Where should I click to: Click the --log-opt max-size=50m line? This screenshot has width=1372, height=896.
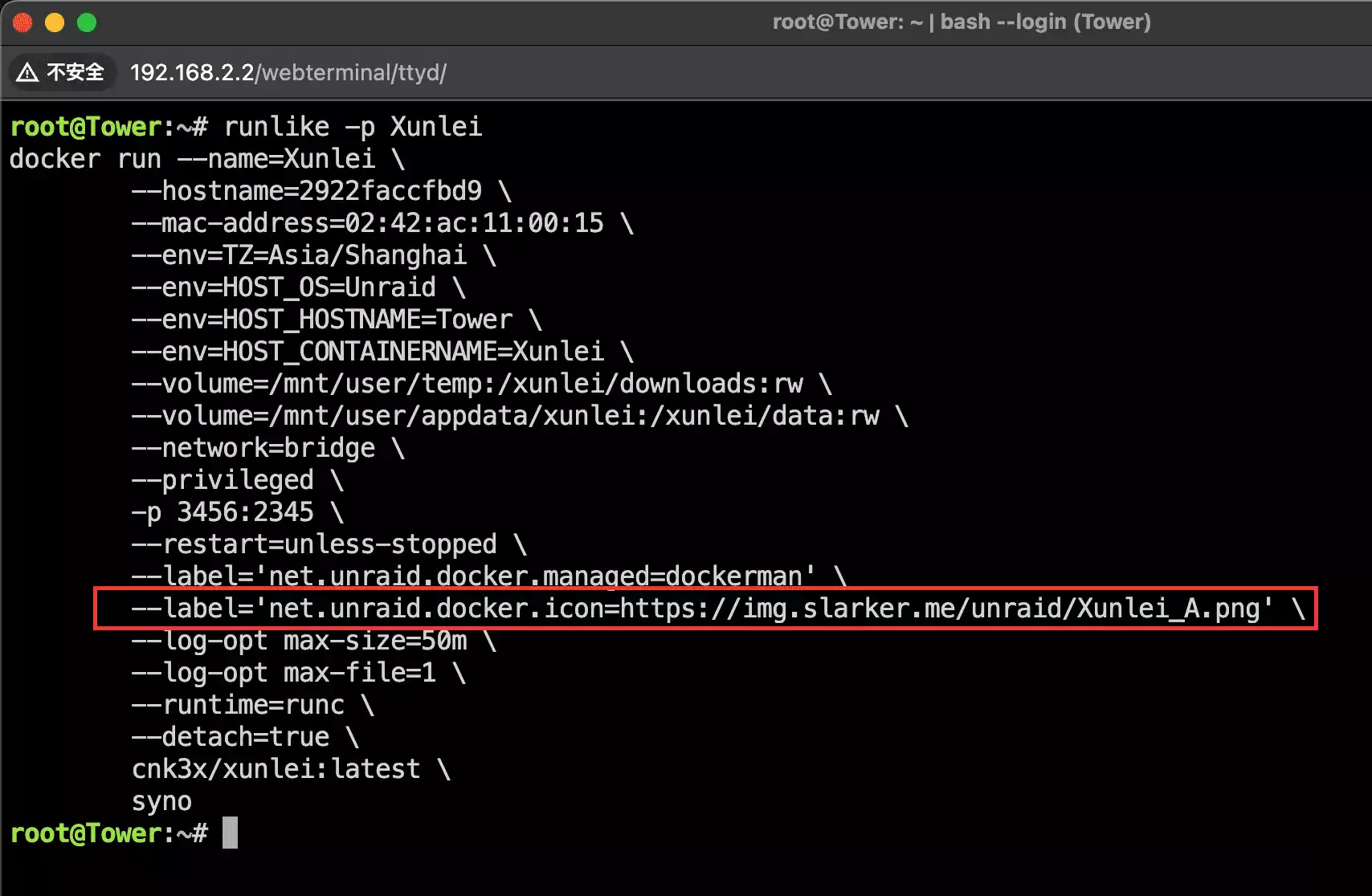pos(299,641)
